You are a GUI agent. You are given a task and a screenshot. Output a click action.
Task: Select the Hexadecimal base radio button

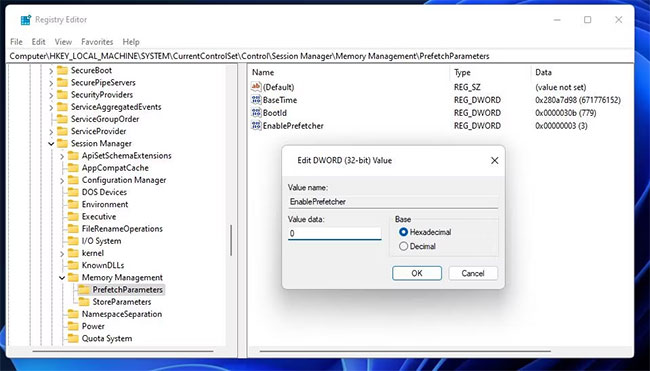403,232
